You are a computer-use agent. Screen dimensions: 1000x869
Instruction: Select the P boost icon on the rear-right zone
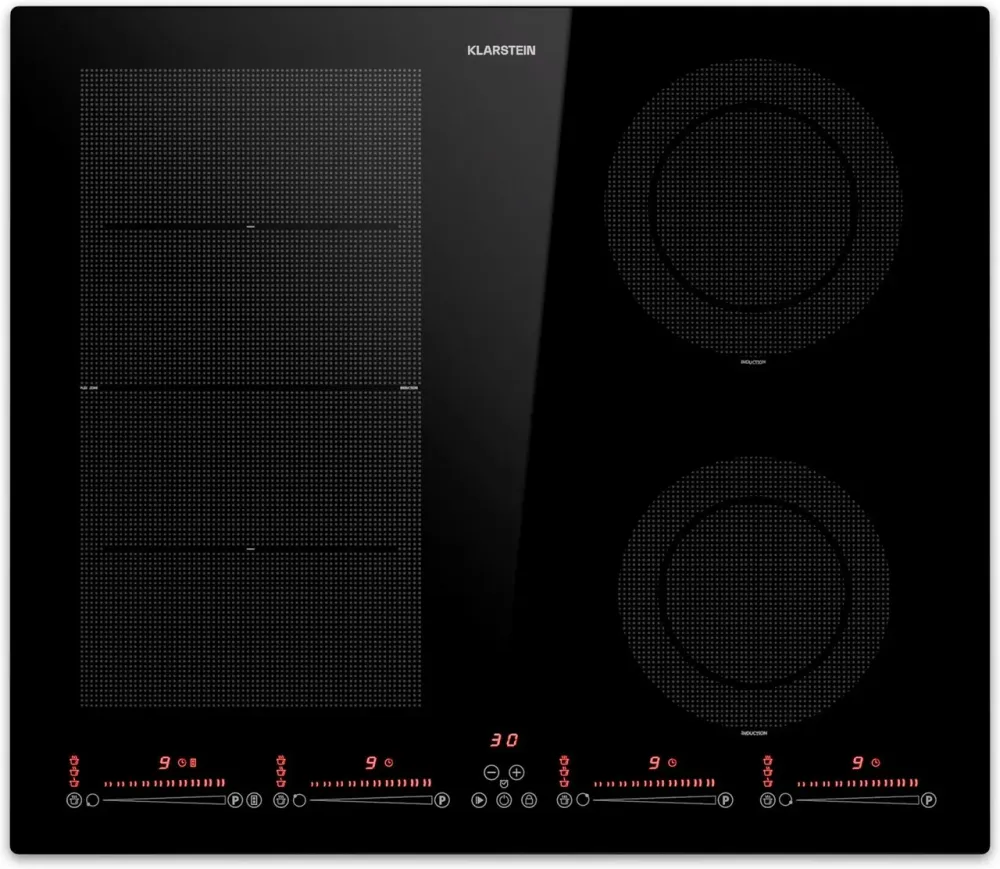[x=725, y=800]
